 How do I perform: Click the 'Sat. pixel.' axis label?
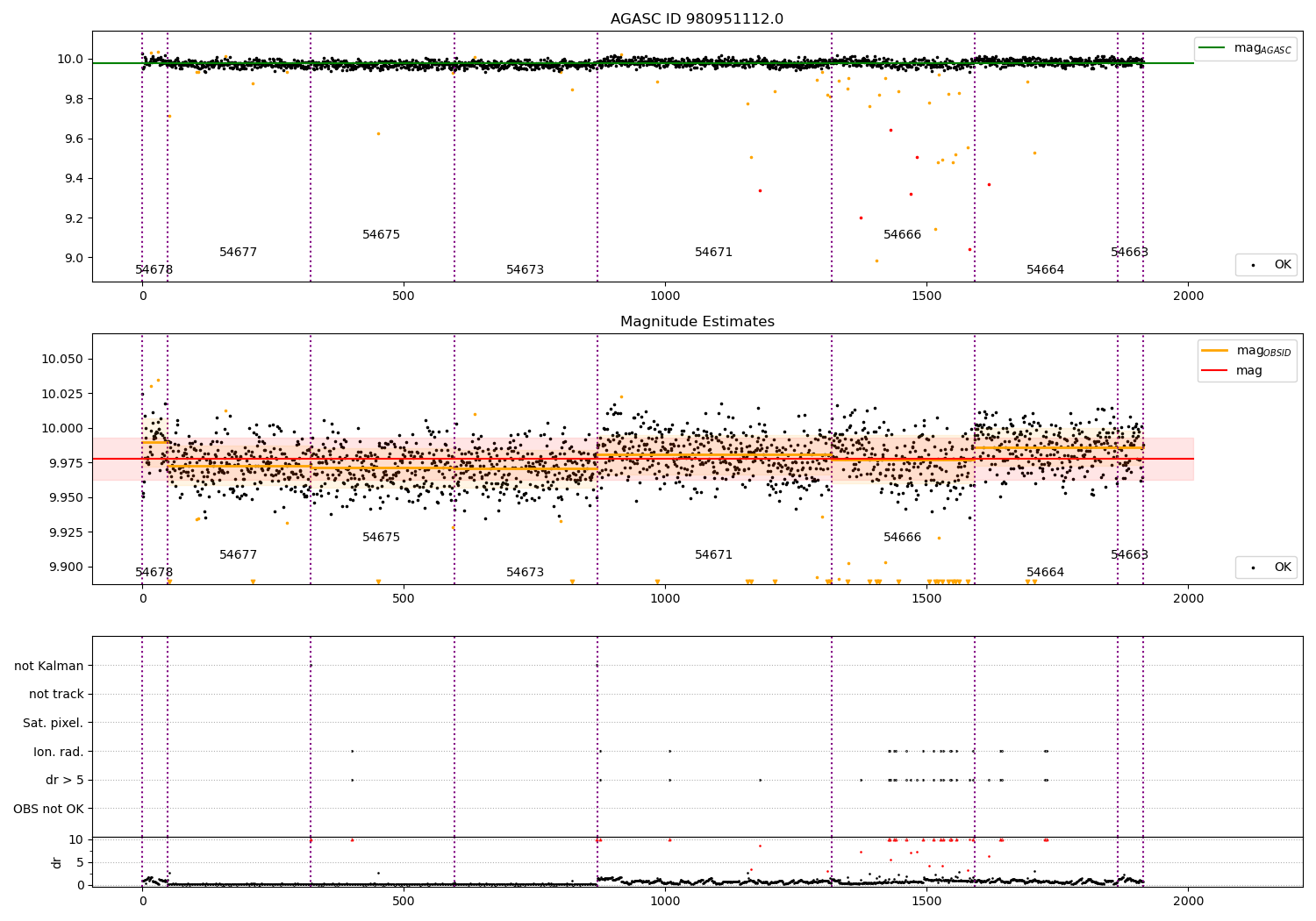tap(54, 723)
